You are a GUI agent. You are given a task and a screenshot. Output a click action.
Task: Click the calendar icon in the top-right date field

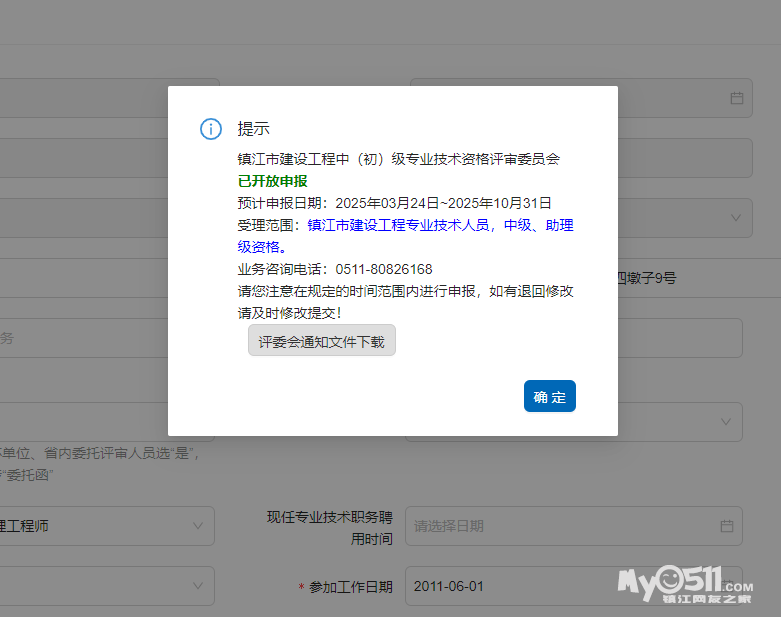coord(737,98)
